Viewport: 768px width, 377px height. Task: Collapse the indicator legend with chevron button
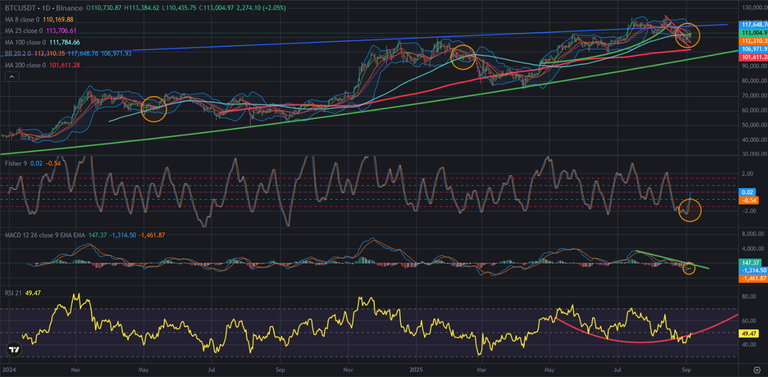point(12,76)
